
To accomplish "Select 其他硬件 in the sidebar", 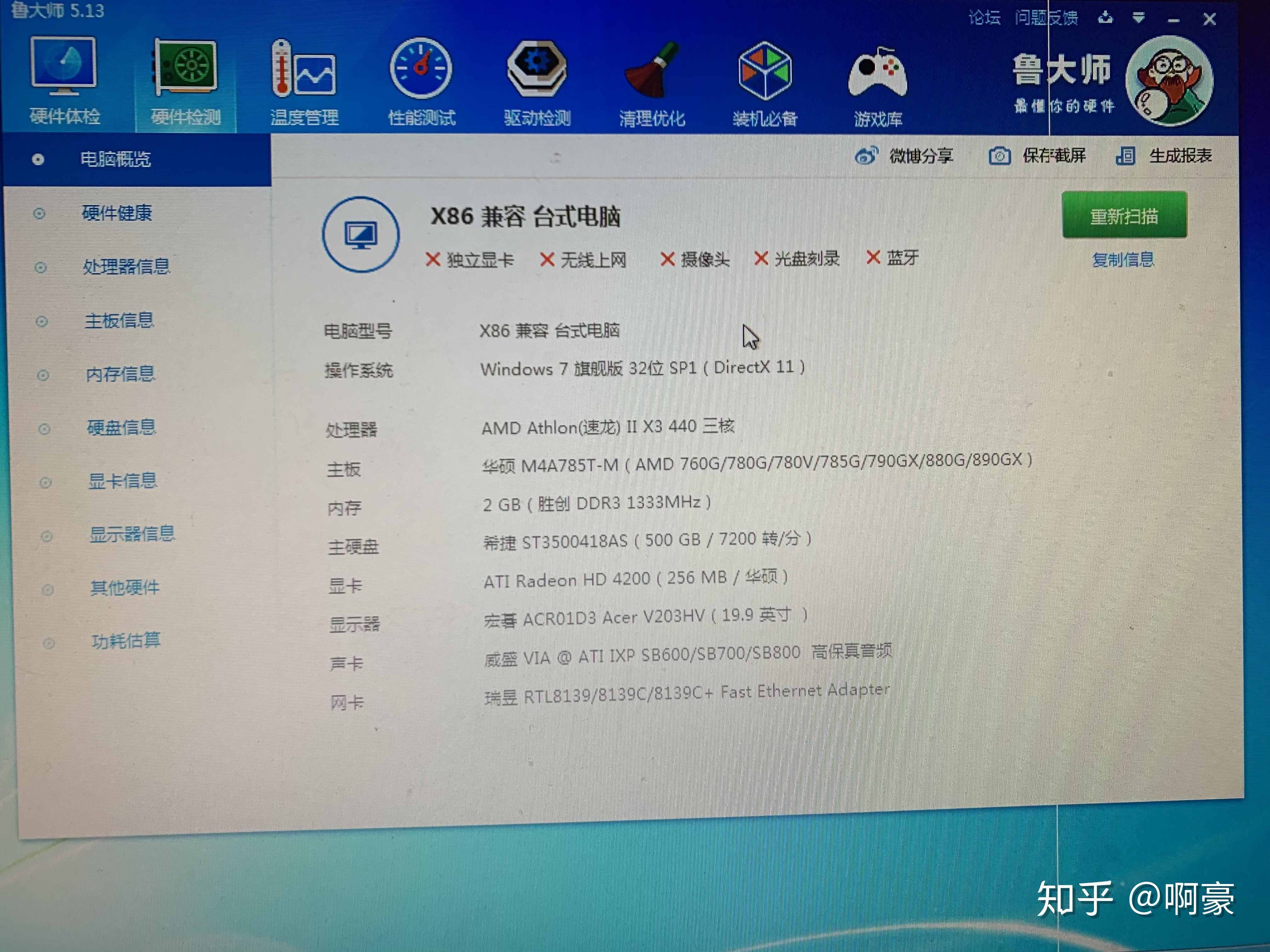I will 125,588.
